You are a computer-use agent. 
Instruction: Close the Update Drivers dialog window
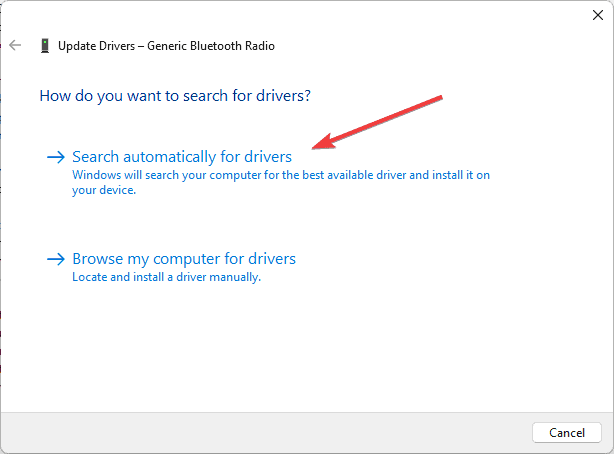click(598, 15)
